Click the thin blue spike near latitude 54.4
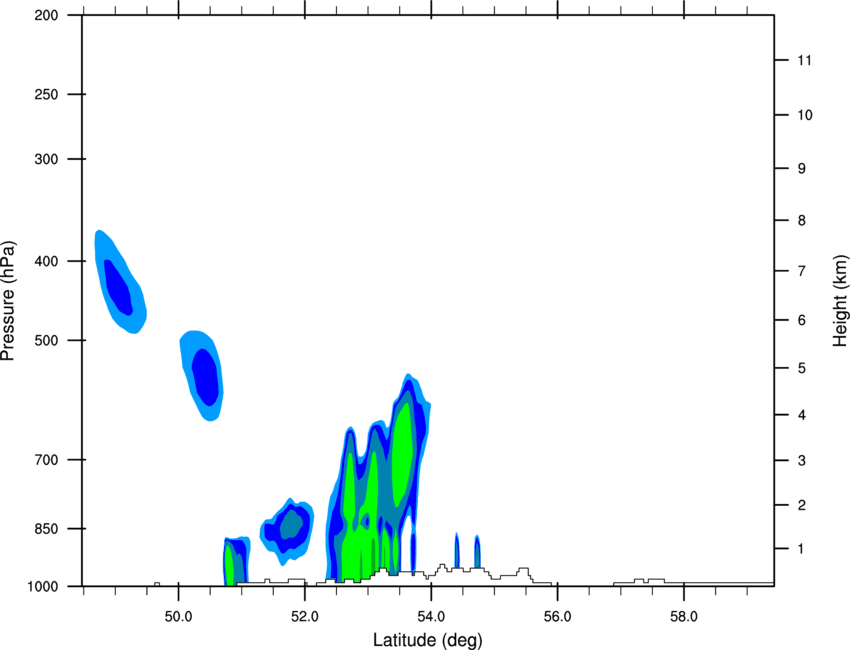This screenshot has width=850, height=650. [x=457, y=550]
